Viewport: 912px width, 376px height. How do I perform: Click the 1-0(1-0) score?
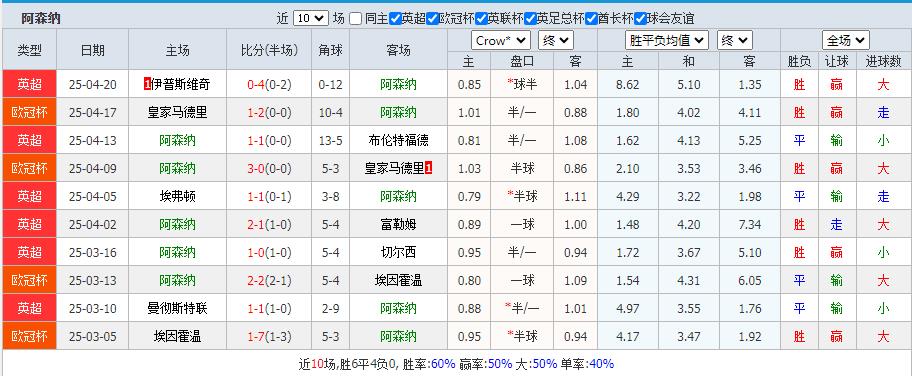coord(269,252)
